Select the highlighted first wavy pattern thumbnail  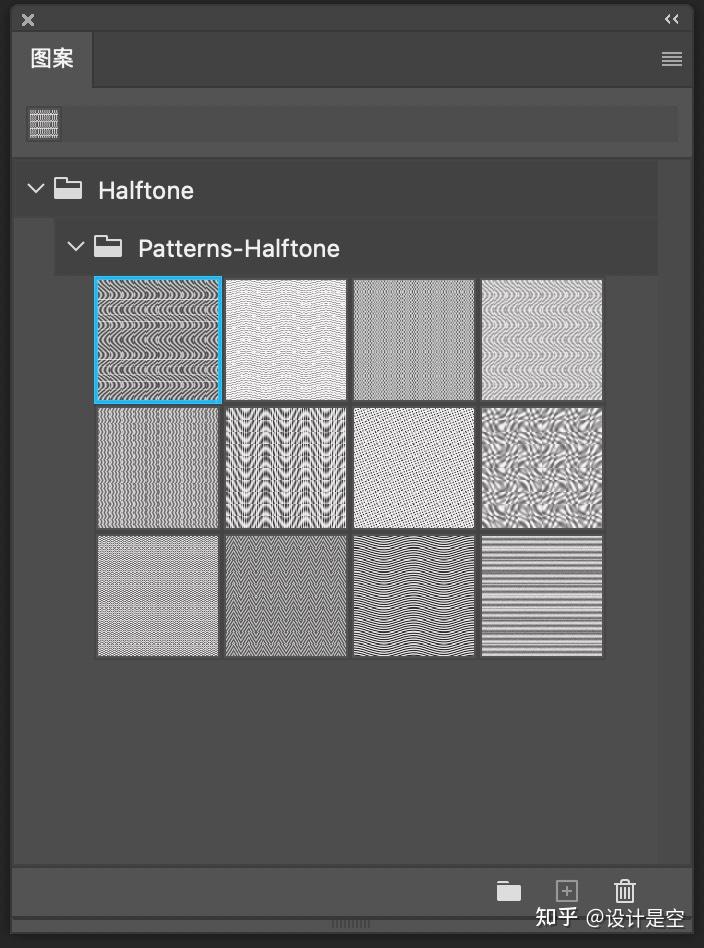[x=158, y=340]
